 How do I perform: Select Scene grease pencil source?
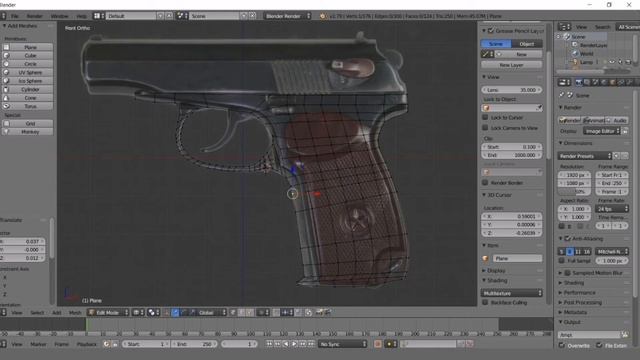point(496,44)
